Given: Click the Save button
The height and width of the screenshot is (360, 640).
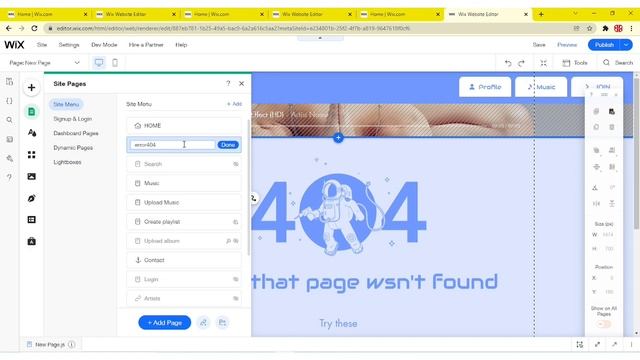Looking at the screenshot, I should (539, 45).
